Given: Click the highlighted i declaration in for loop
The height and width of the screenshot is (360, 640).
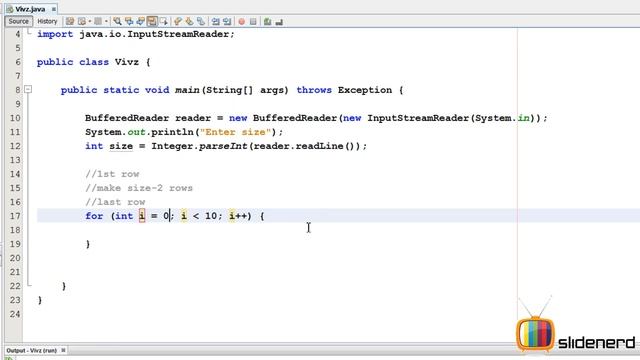Looking at the screenshot, I should (x=142, y=216).
